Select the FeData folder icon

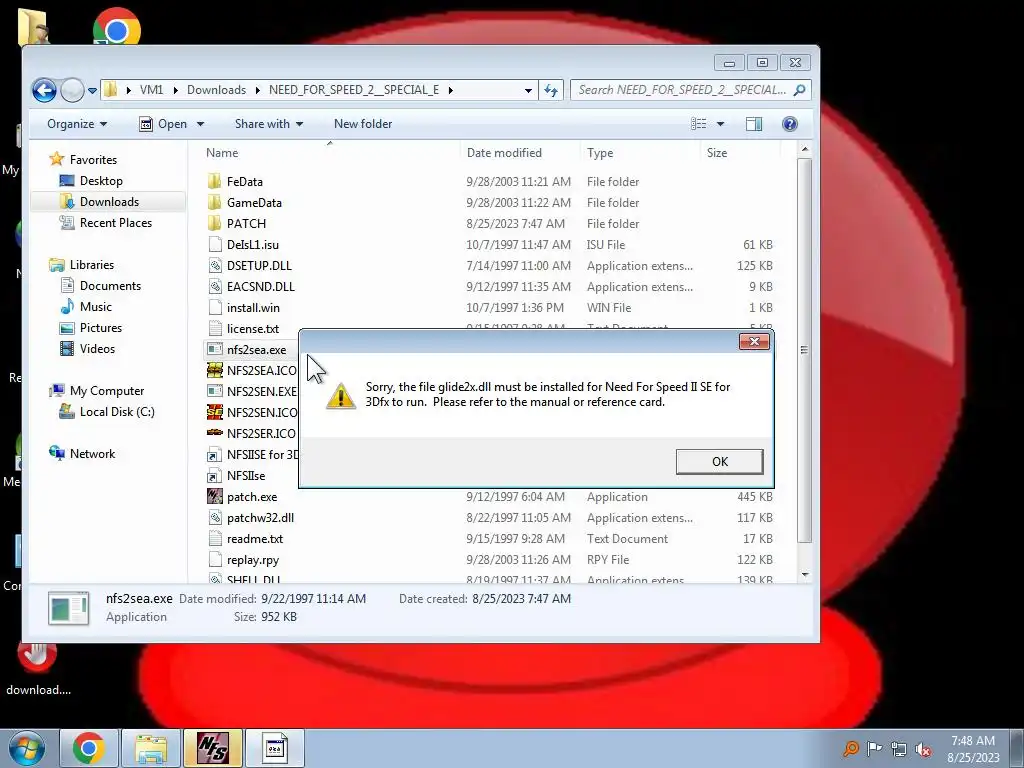pyautogui.click(x=214, y=182)
